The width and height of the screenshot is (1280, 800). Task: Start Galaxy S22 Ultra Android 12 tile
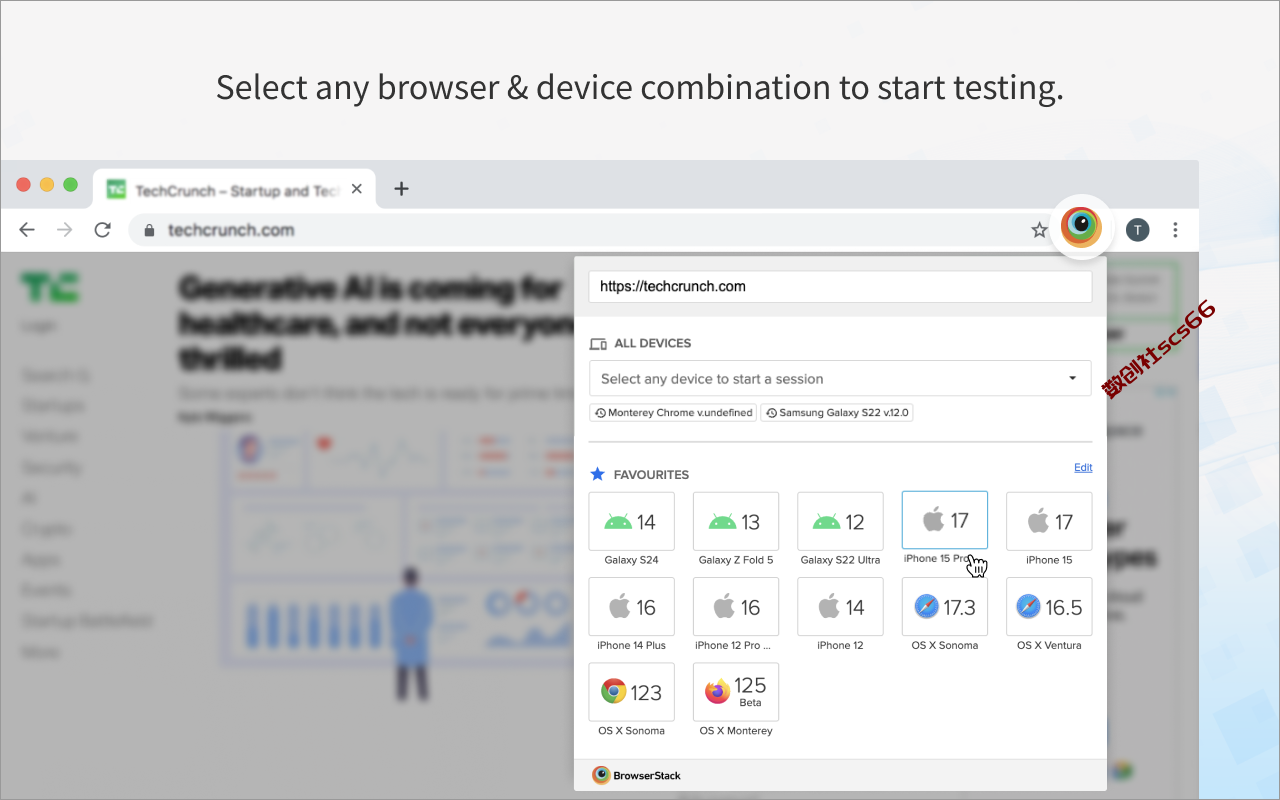coord(840,521)
